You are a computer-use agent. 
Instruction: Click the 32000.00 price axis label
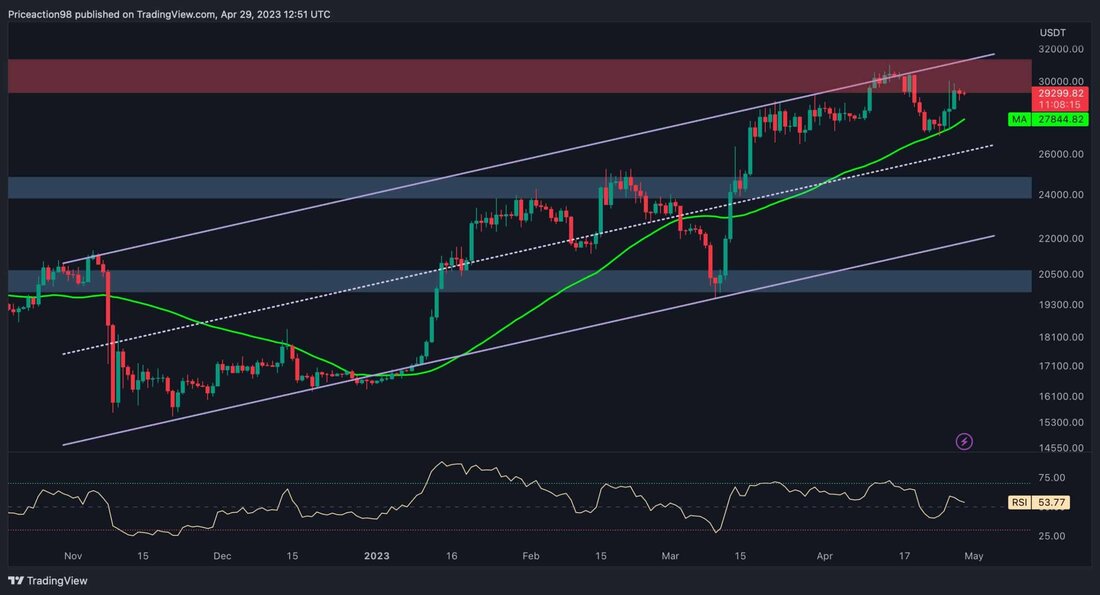pyautogui.click(x=1061, y=49)
